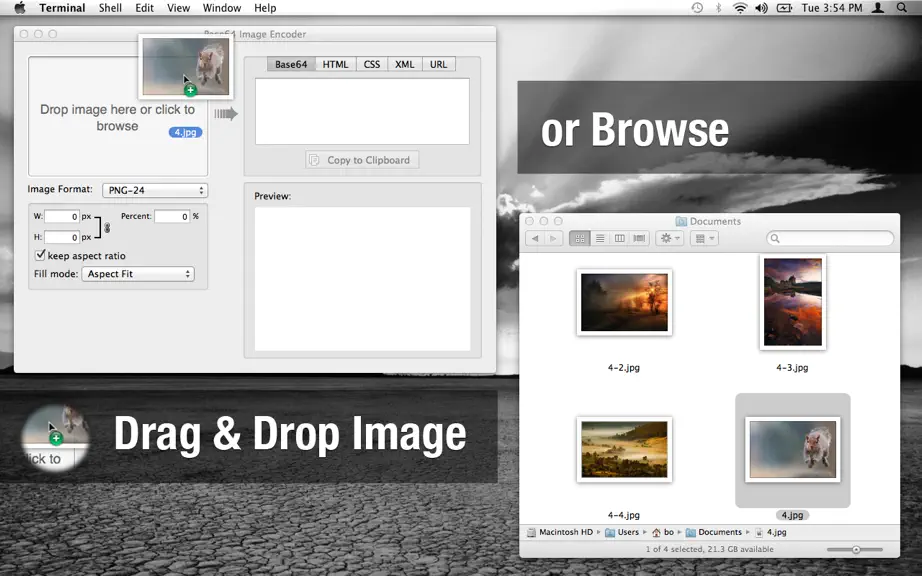Switch Finder to list view
Image resolution: width=922 pixels, height=576 pixels.
click(x=600, y=238)
